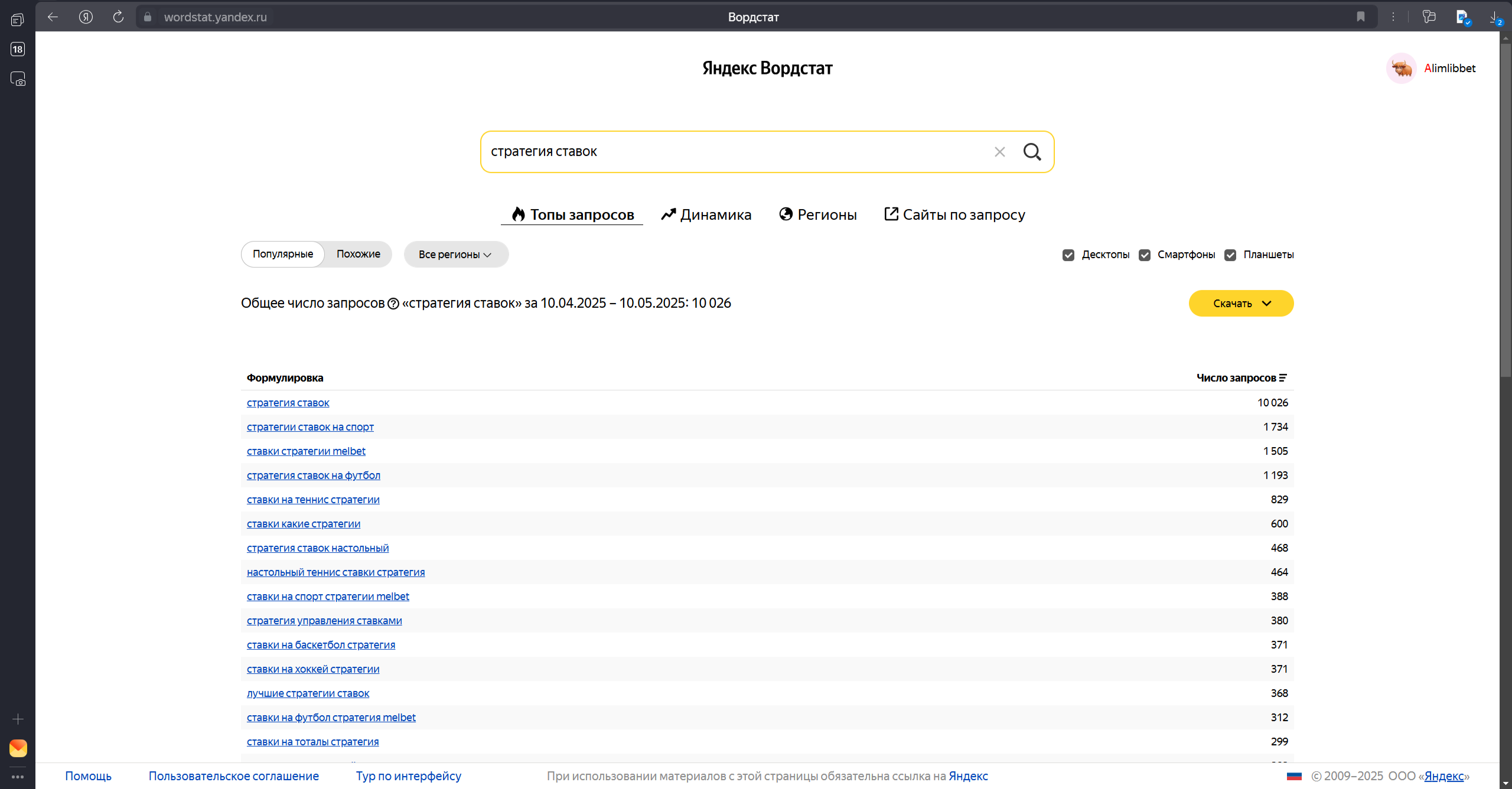Click the Russian flag language icon

[1294, 776]
